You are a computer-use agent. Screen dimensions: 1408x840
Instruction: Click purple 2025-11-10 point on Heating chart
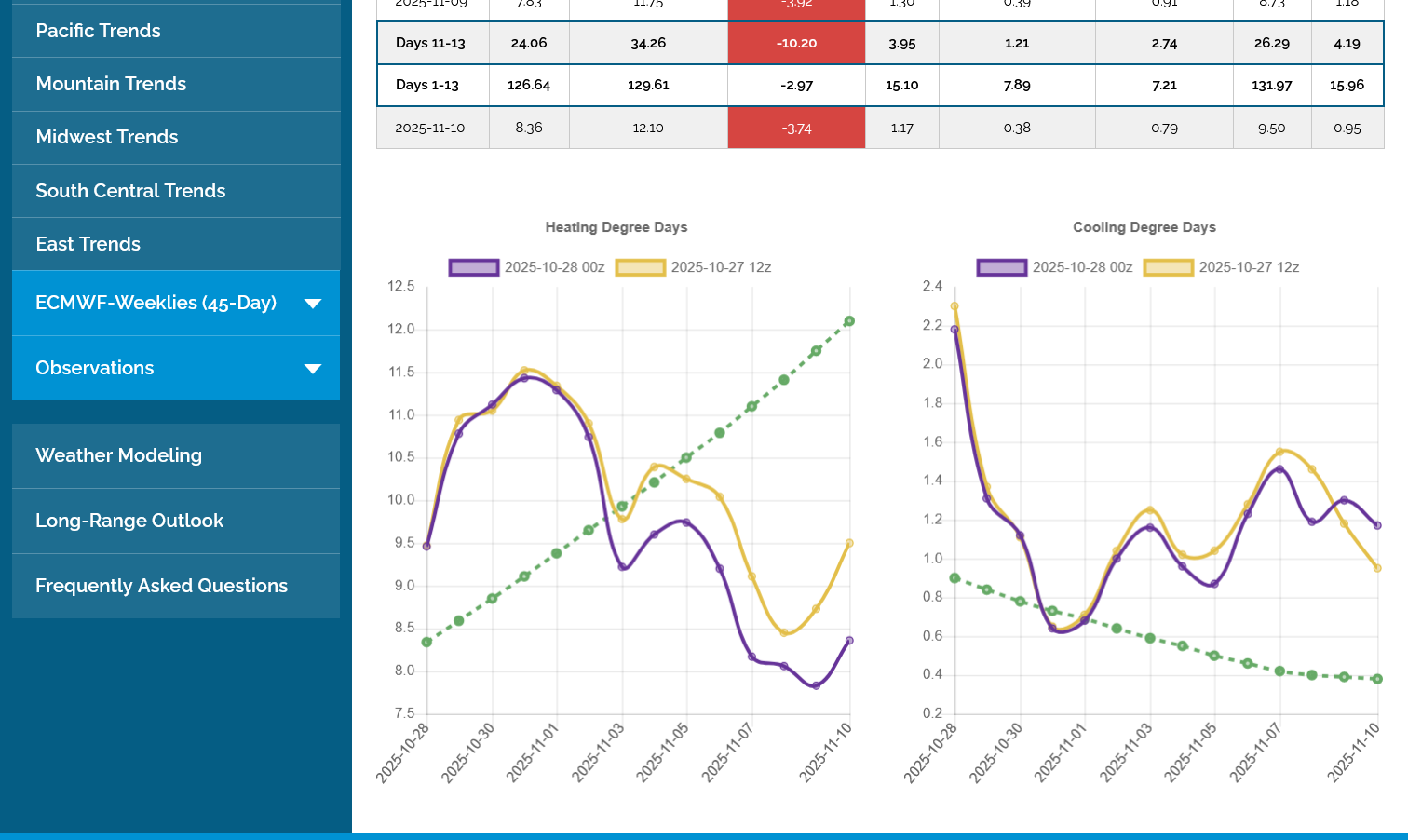[x=849, y=641]
